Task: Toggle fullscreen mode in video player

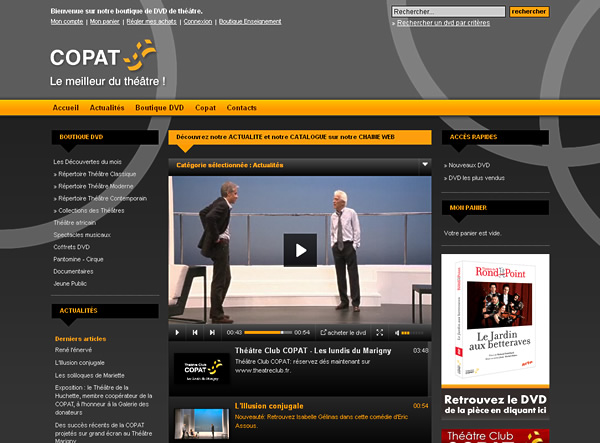Action: click(379, 332)
